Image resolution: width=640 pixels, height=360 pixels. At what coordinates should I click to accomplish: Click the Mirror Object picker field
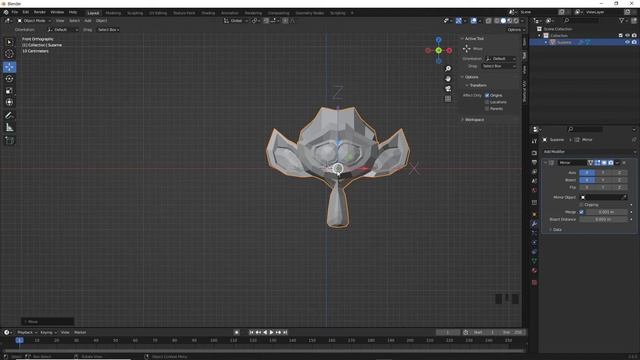click(603, 197)
